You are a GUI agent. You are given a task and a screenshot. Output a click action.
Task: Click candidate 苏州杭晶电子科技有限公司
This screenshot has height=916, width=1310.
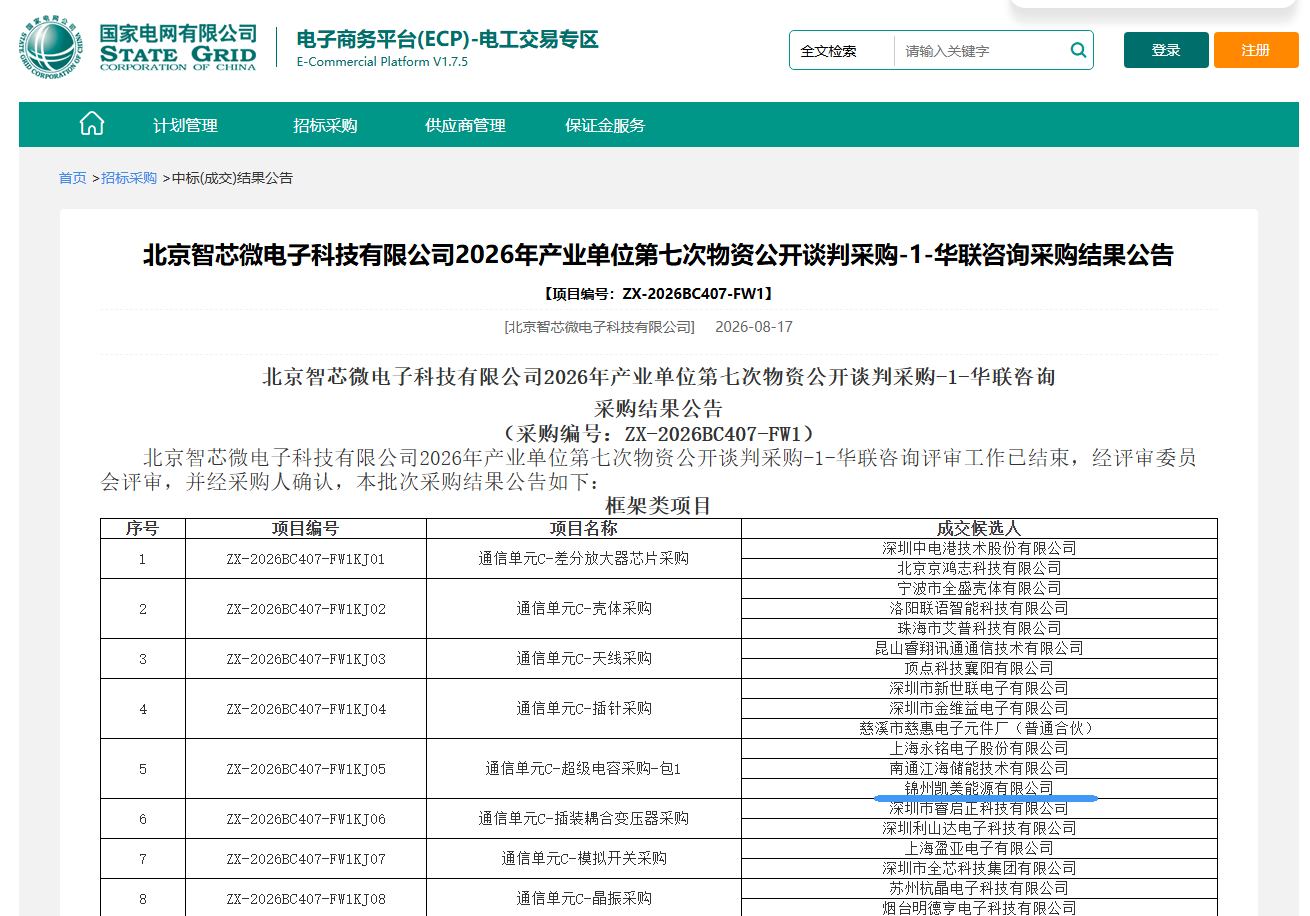click(x=979, y=888)
